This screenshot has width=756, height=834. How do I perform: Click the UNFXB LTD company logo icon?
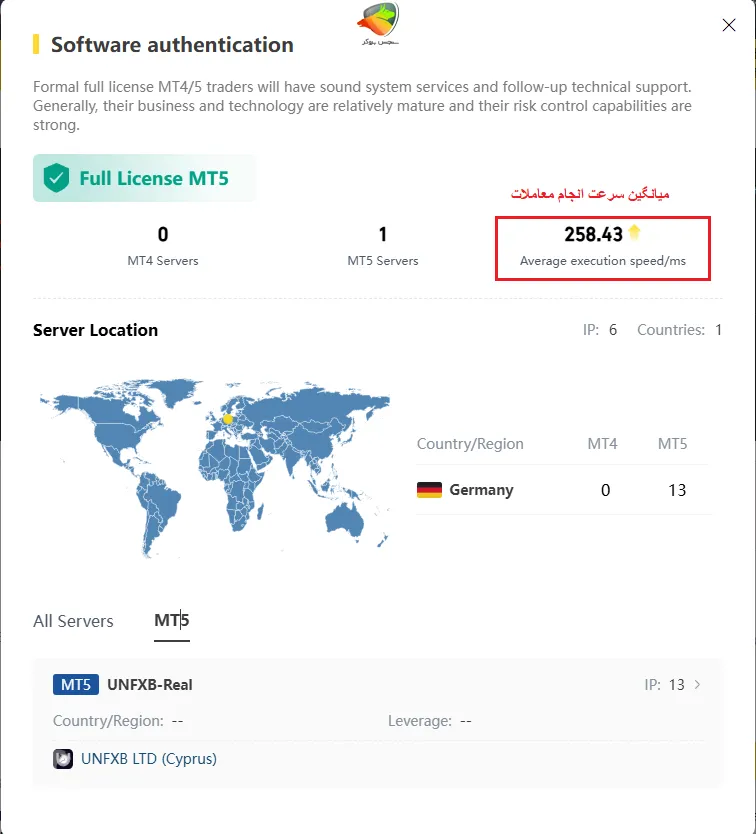[x=63, y=758]
